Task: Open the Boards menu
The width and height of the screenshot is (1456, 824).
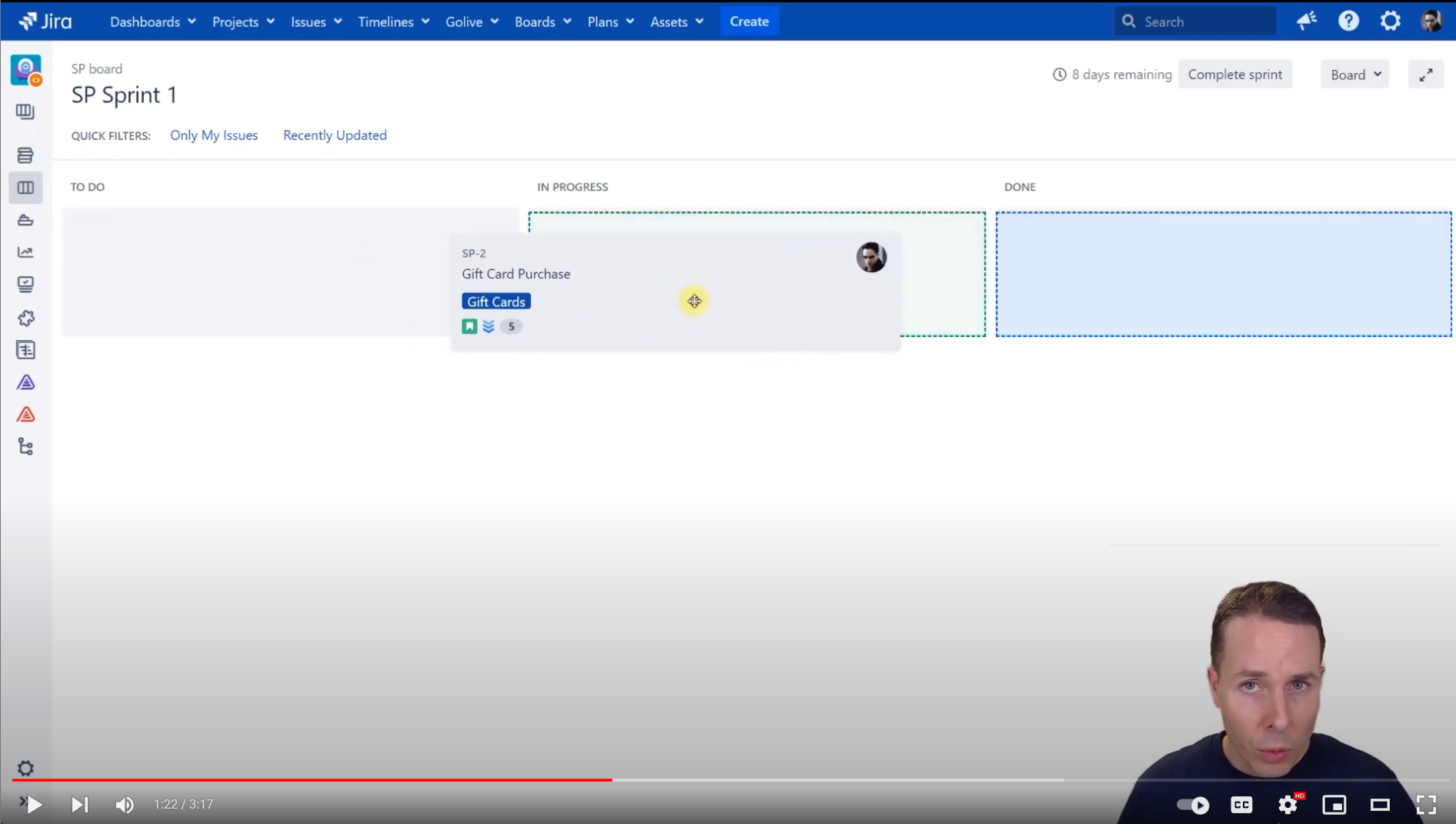Action: coord(543,22)
